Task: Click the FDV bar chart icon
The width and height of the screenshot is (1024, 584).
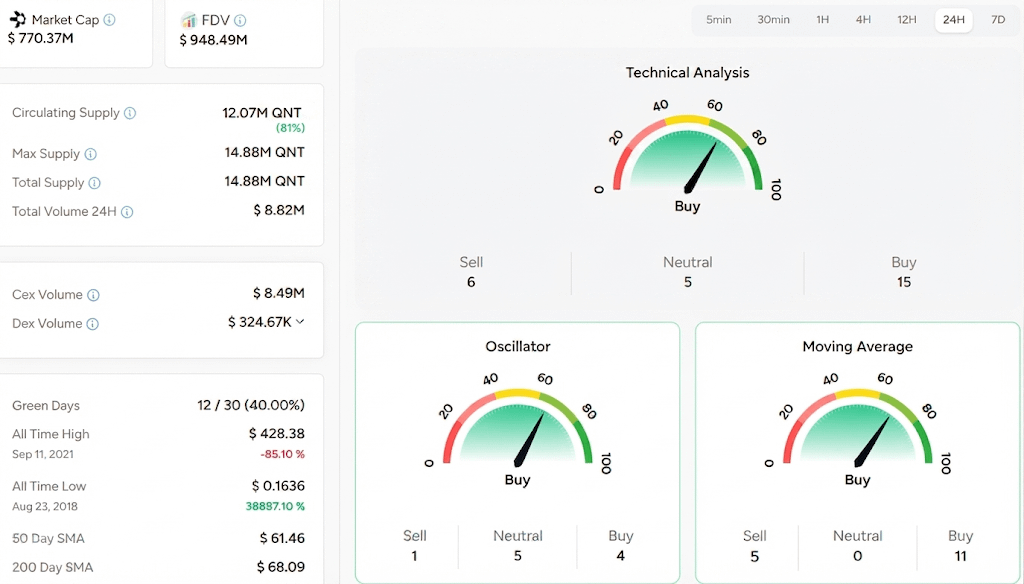Action: 189,20
